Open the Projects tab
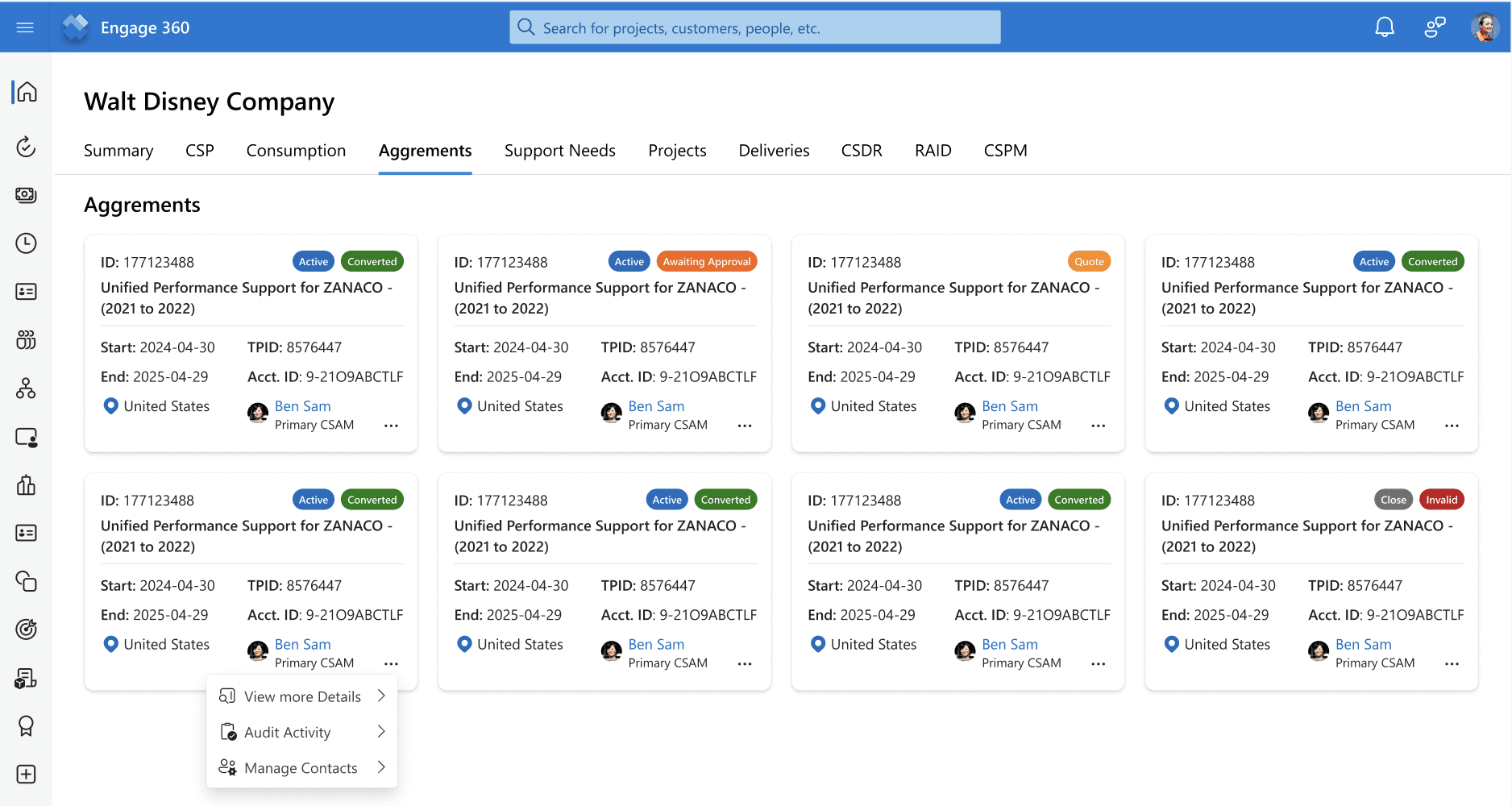The height and width of the screenshot is (806, 1512). 677,151
